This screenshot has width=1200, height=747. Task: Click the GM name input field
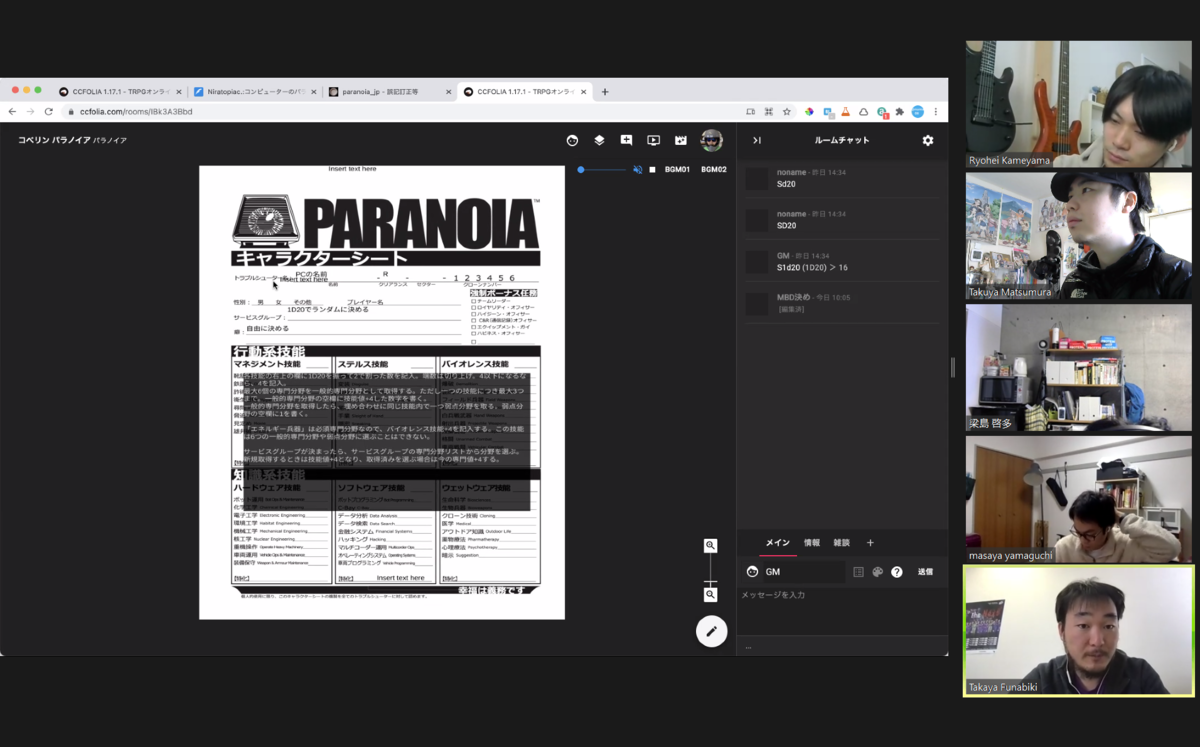coord(804,572)
